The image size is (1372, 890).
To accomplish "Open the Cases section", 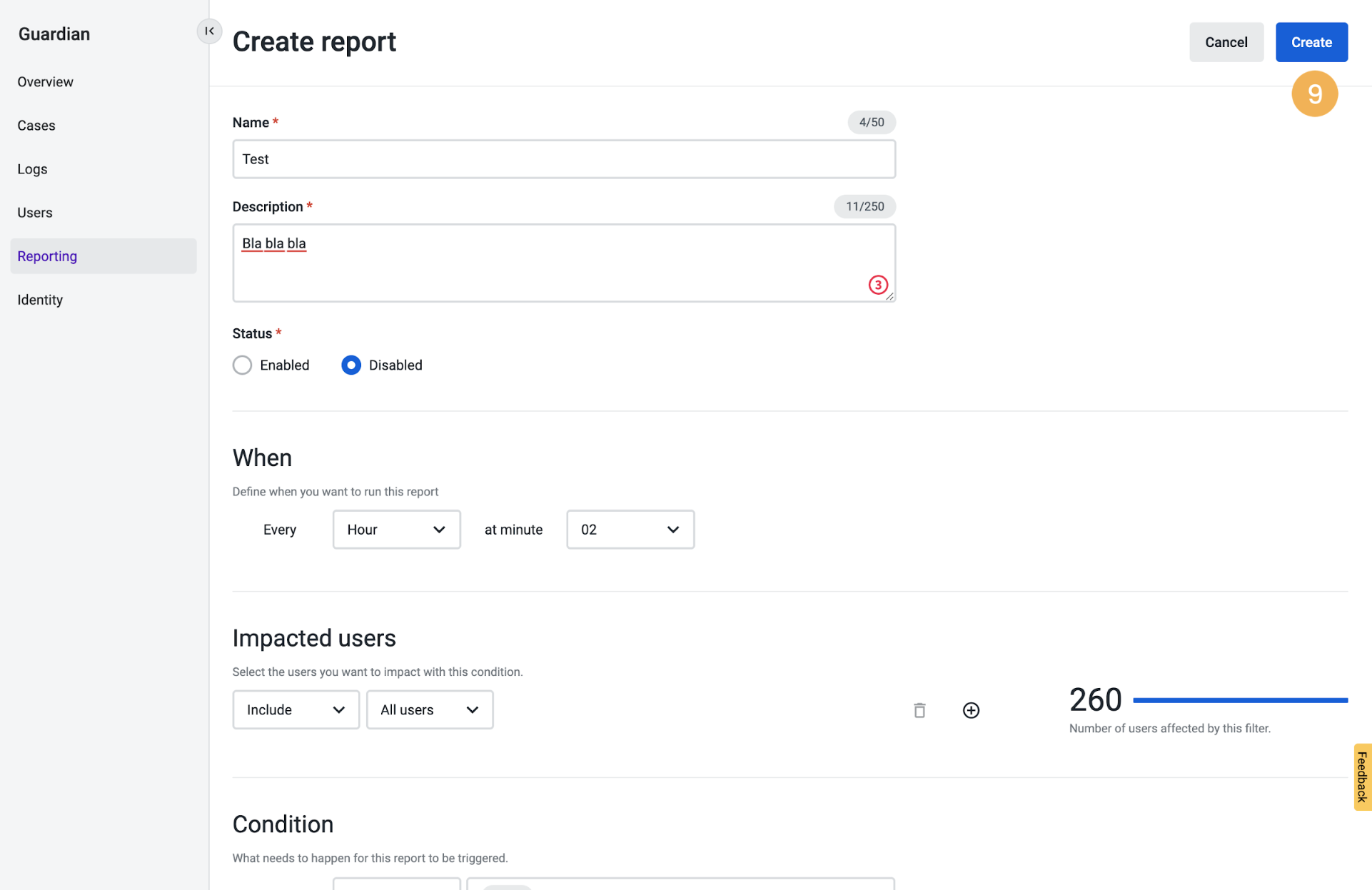I will pyautogui.click(x=36, y=126).
